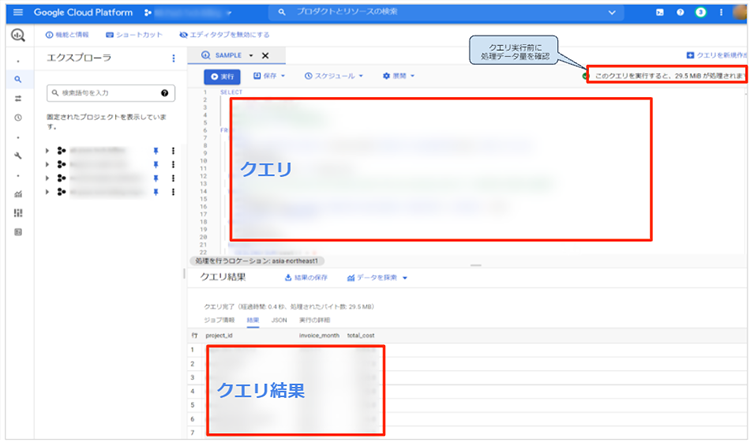Viewport: 750px width, 441px height.
Task: Expand the search bar chevron in header
Action: coord(612,12)
